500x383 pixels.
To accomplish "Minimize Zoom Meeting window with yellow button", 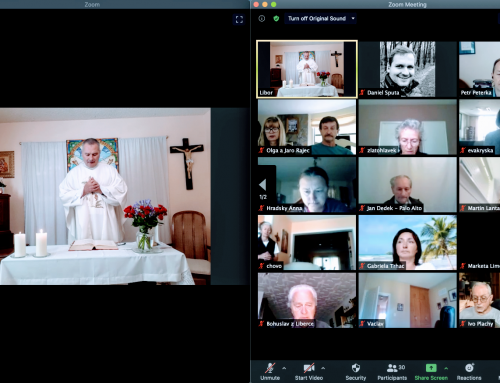I will point(265,4).
